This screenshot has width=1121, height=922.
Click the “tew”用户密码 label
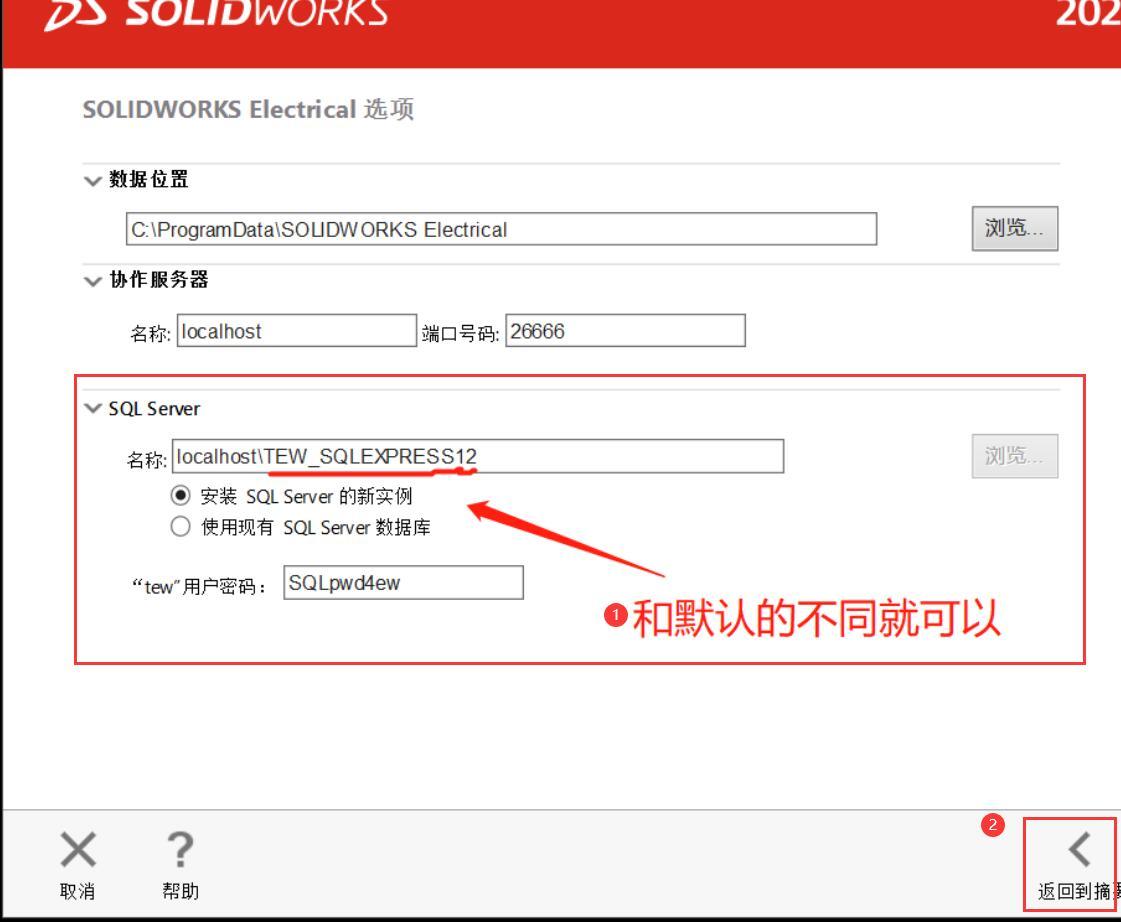(x=199, y=587)
